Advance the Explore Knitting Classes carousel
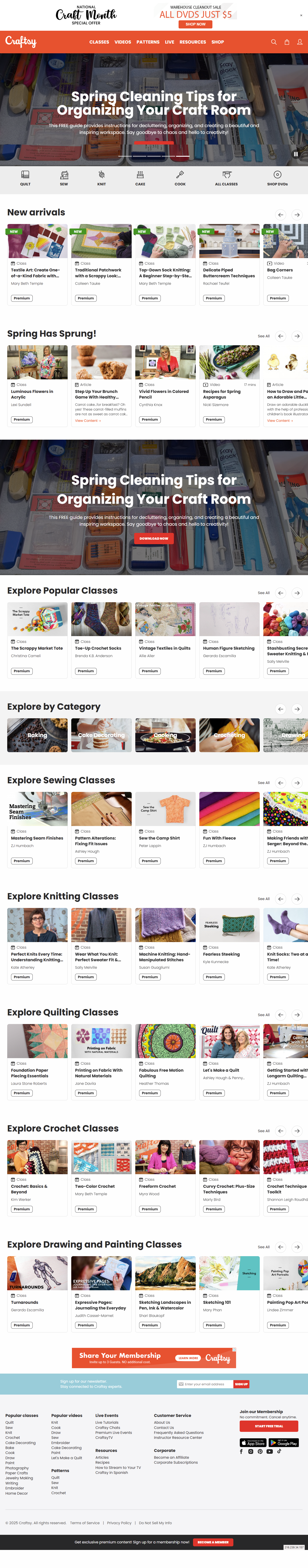Image resolution: width=308 pixels, height=1568 pixels. (297, 898)
